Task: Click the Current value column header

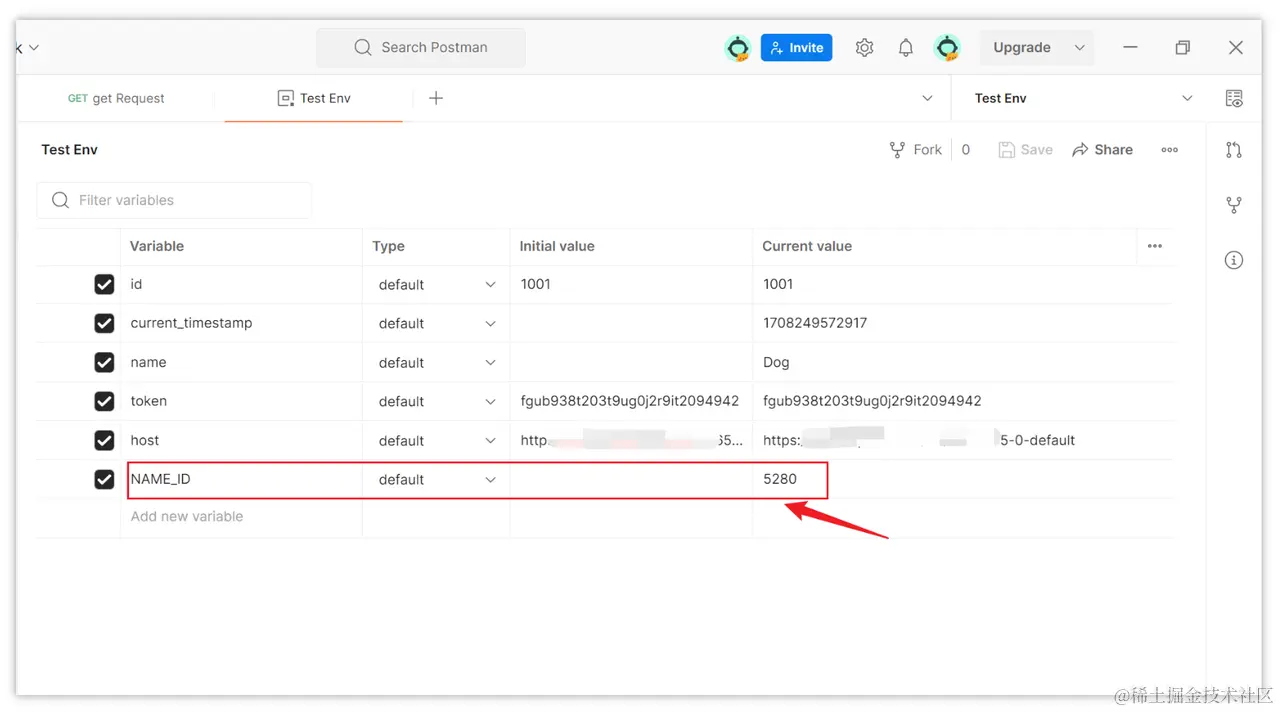Action: pos(807,246)
